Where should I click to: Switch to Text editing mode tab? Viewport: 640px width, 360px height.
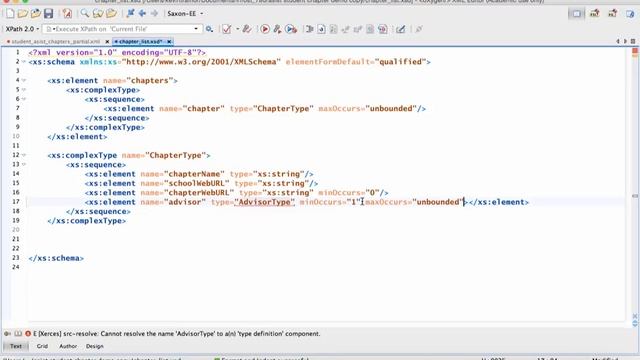(x=16, y=346)
